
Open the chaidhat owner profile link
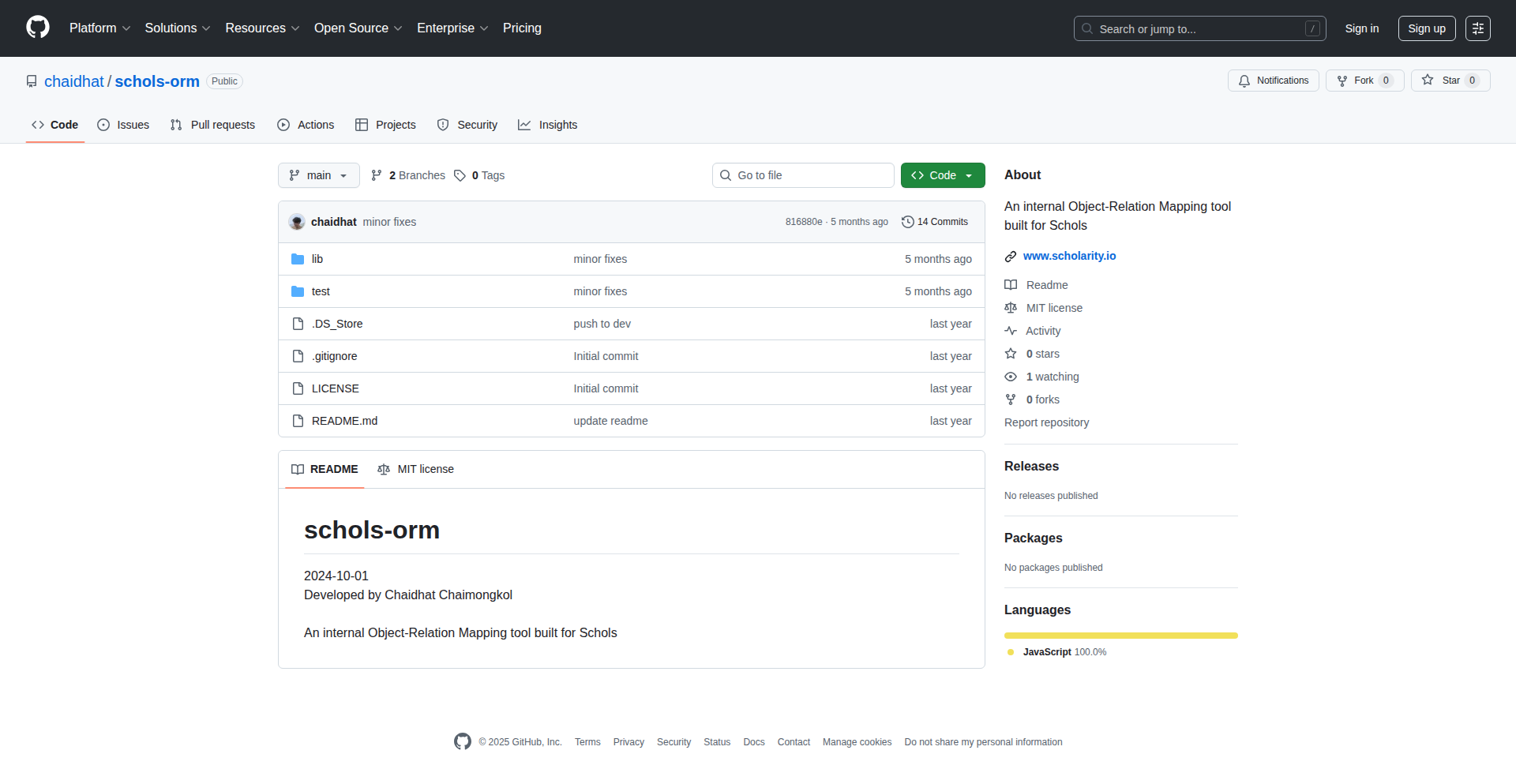click(74, 81)
